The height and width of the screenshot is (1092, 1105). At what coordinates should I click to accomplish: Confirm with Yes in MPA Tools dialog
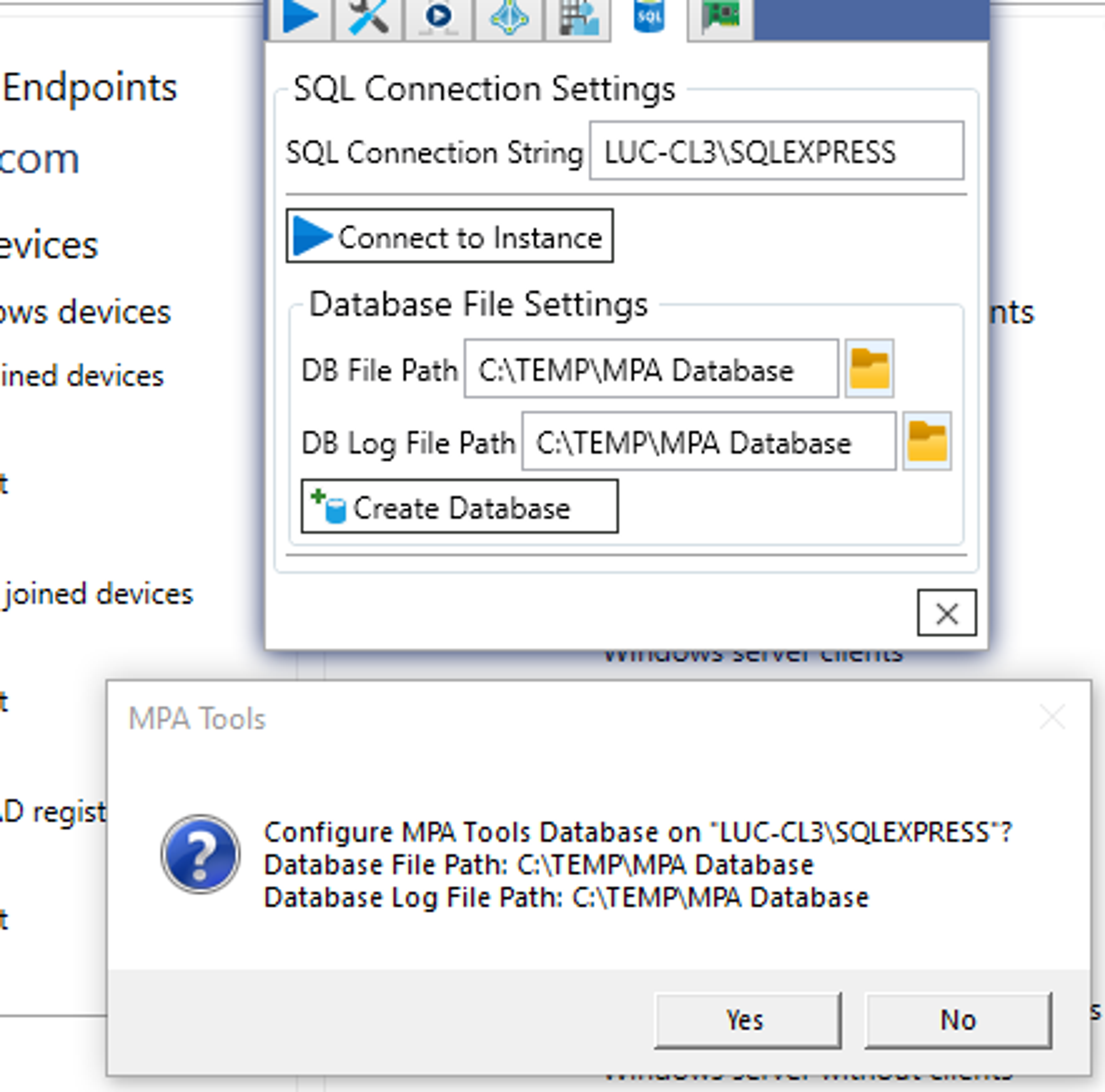(x=748, y=1021)
